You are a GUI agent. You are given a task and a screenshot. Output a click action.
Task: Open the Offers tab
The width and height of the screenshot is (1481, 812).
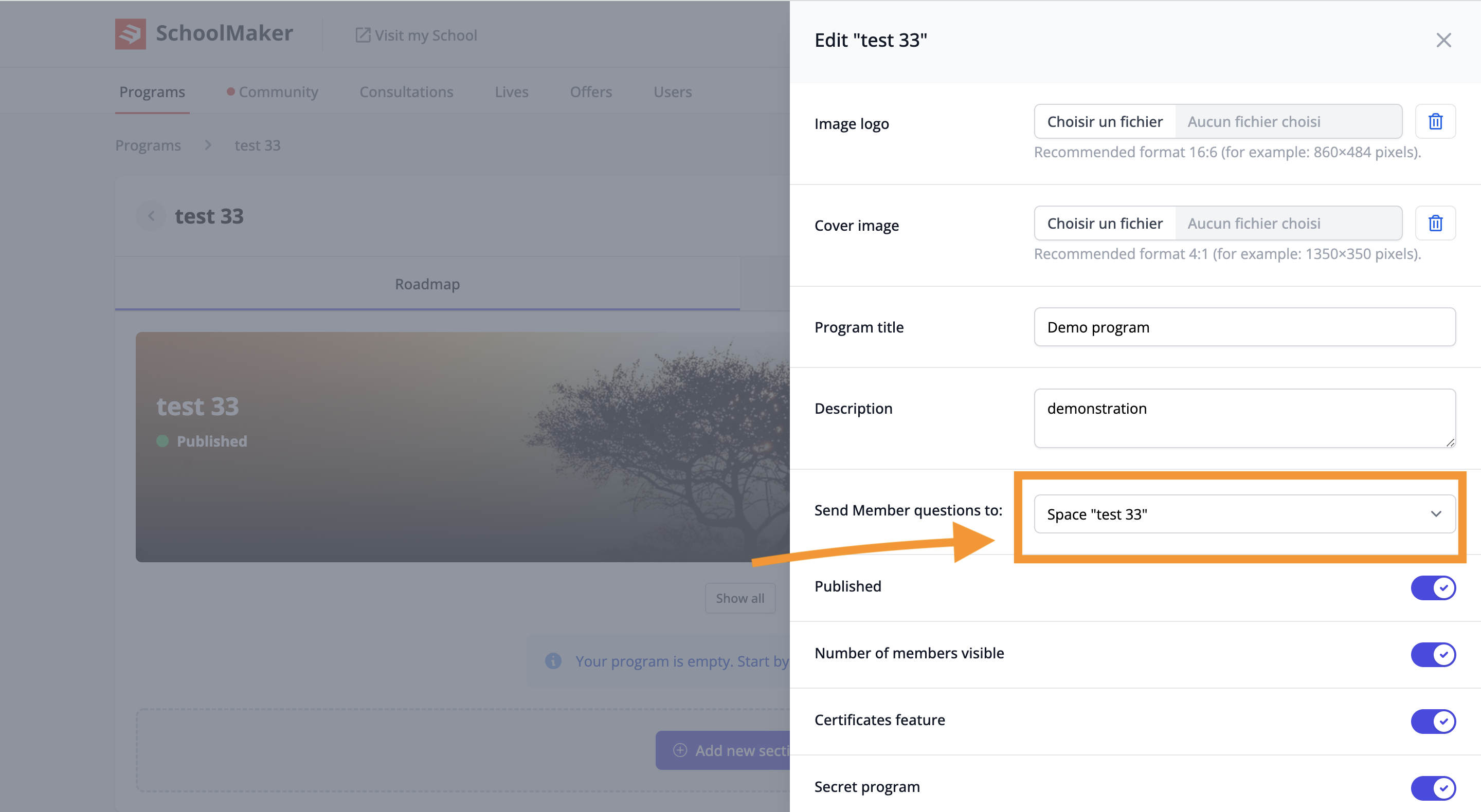click(591, 92)
